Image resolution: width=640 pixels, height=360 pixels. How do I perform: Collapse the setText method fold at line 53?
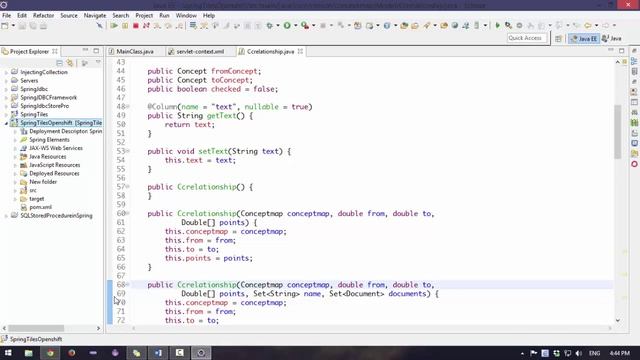click(128, 151)
